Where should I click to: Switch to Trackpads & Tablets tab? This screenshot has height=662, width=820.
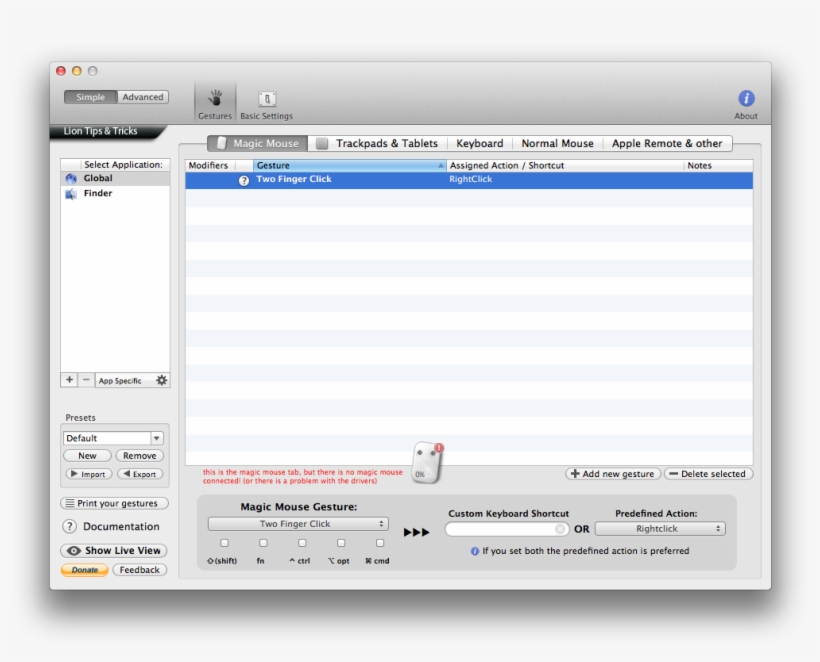378,143
